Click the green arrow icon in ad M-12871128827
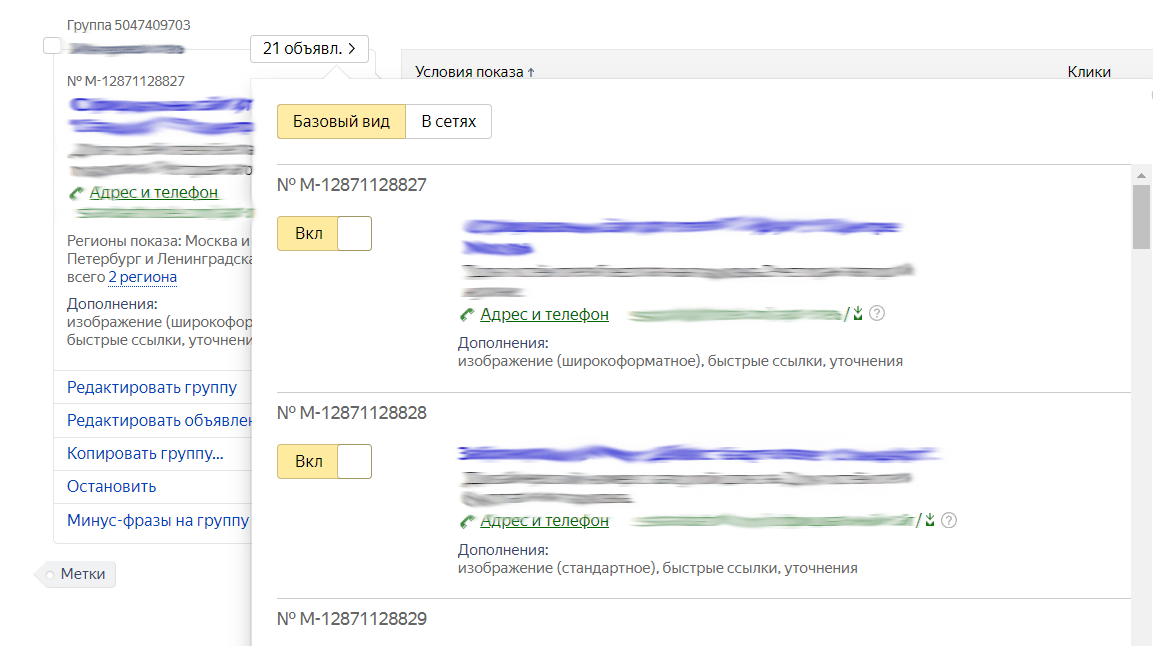 point(858,314)
